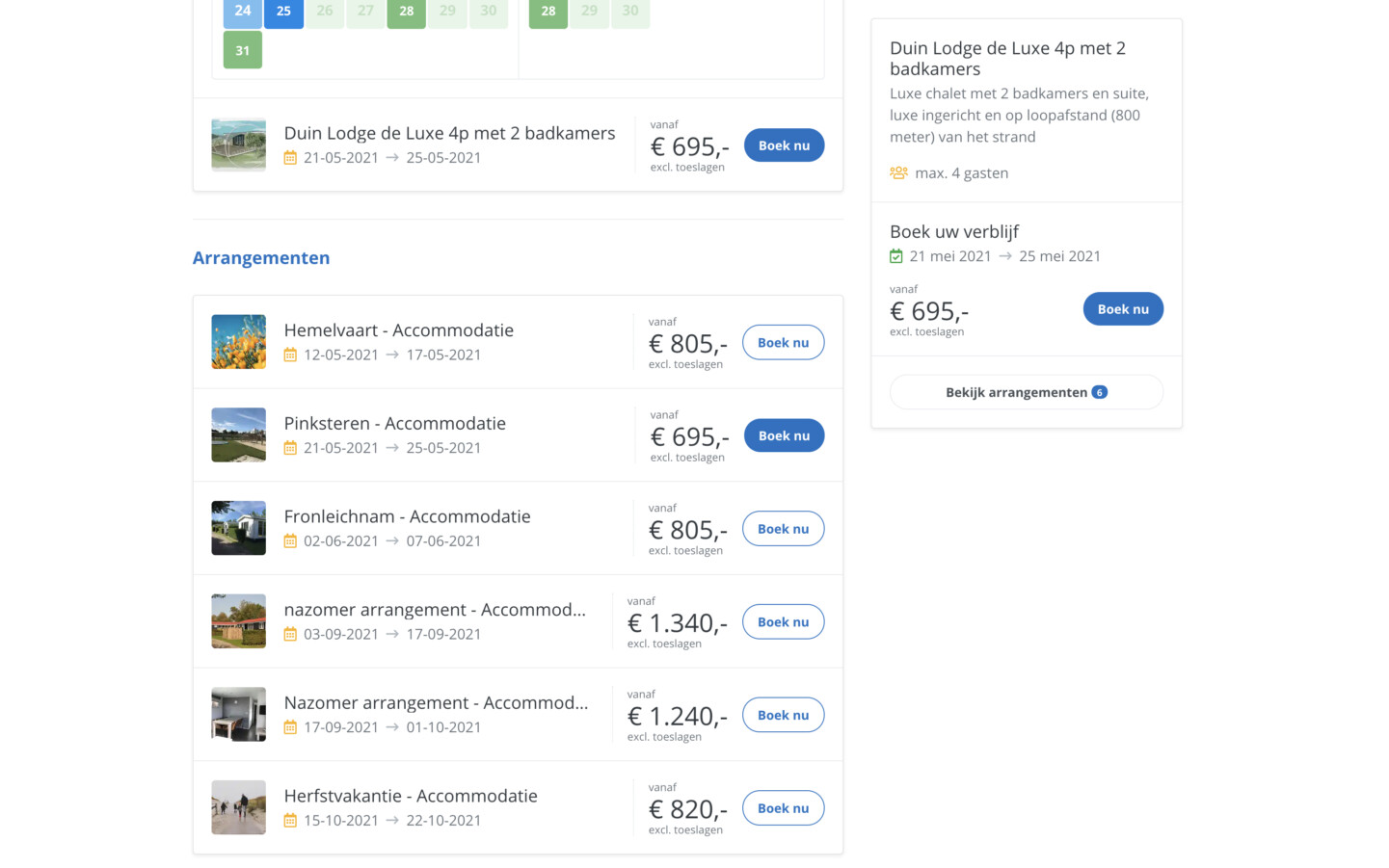This screenshot has height=868, width=1389.
Task: Select highlighted day 25 in calendar
Action: click(283, 12)
